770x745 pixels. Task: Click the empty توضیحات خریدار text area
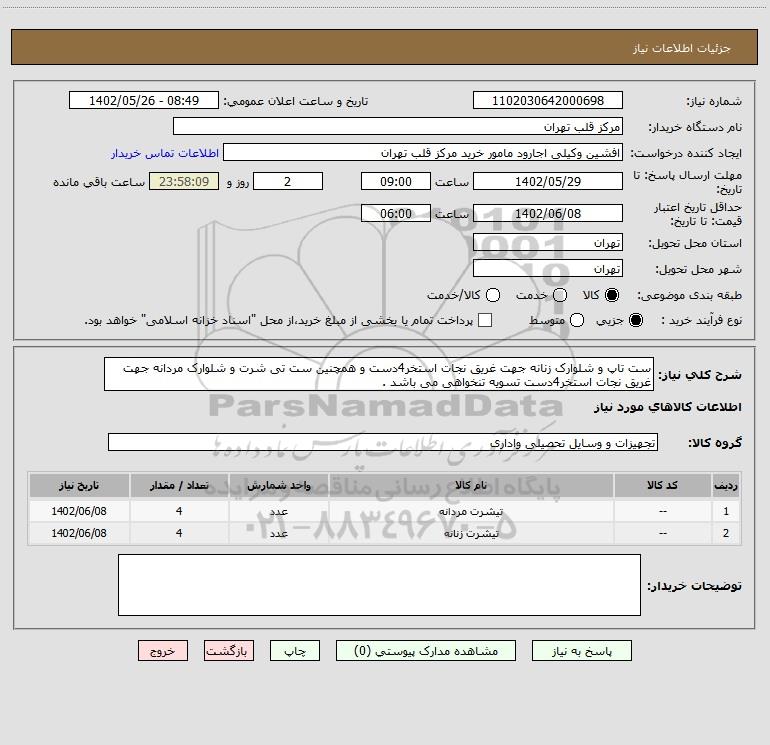[379, 584]
